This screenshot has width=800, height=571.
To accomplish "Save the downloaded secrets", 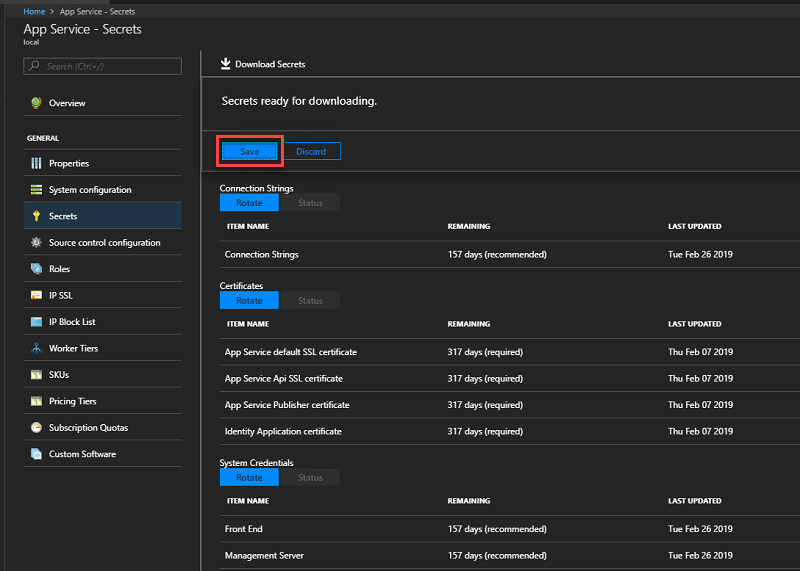I will click(249, 152).
